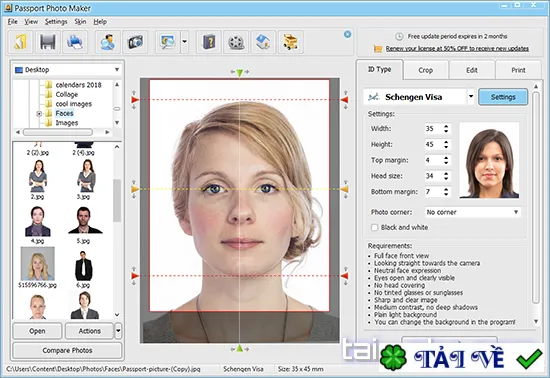Click the green top center marker

pyautogui.click(x=239, y=73)
